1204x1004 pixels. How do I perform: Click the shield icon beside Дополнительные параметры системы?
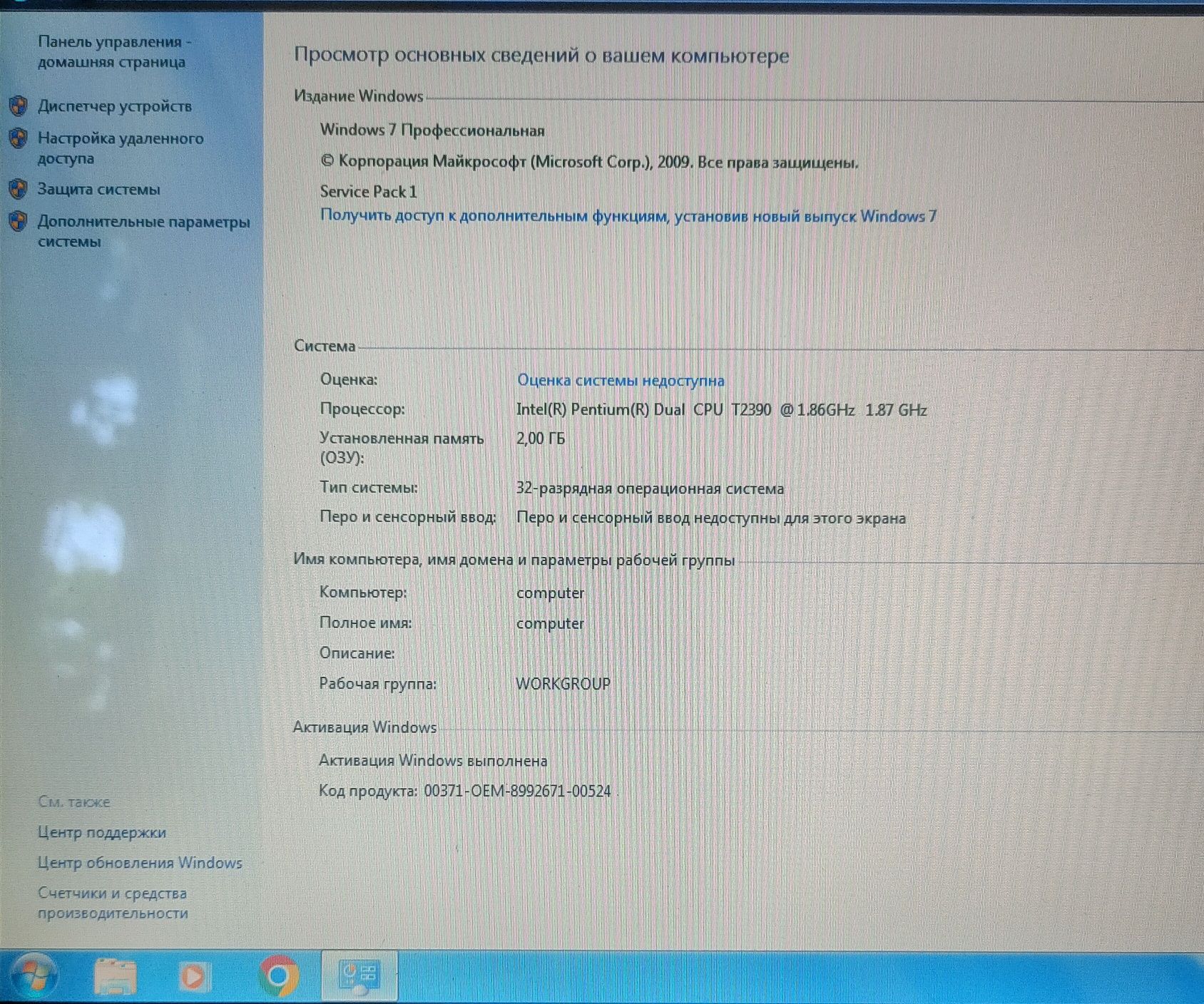point(19,222)
